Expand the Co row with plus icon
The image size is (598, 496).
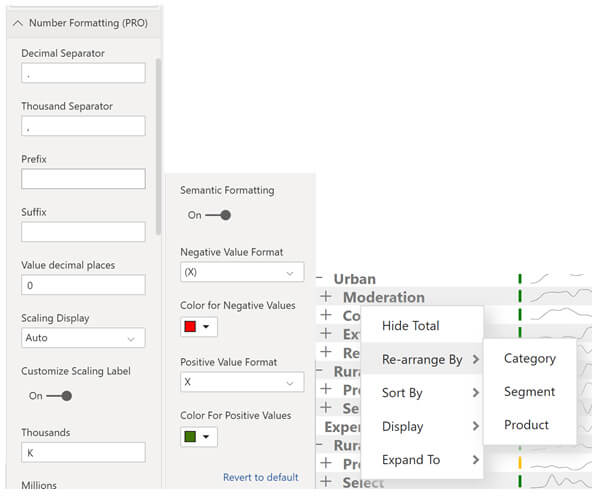pos(326,315)
